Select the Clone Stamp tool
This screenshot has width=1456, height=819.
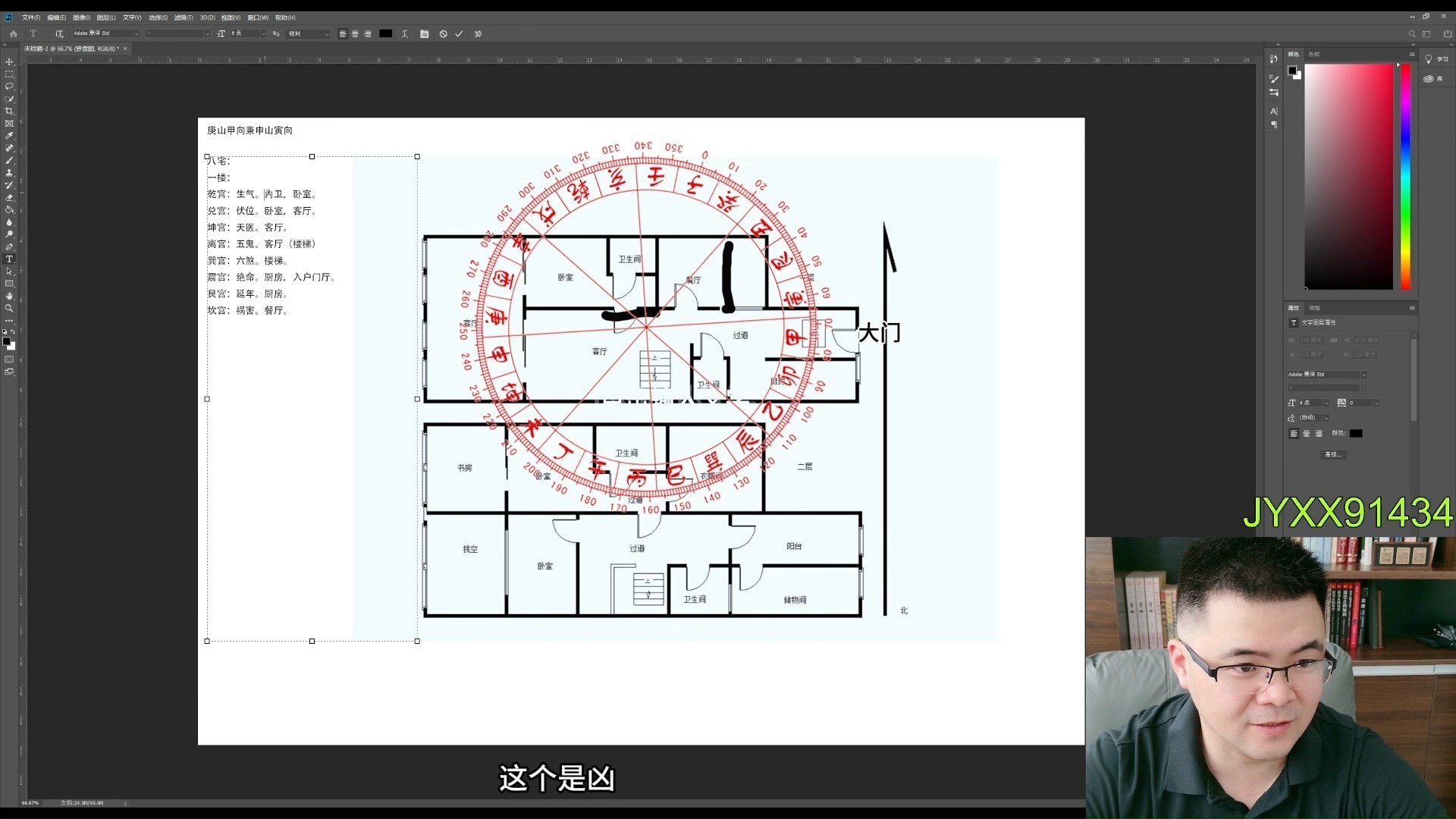coord(9,173)
